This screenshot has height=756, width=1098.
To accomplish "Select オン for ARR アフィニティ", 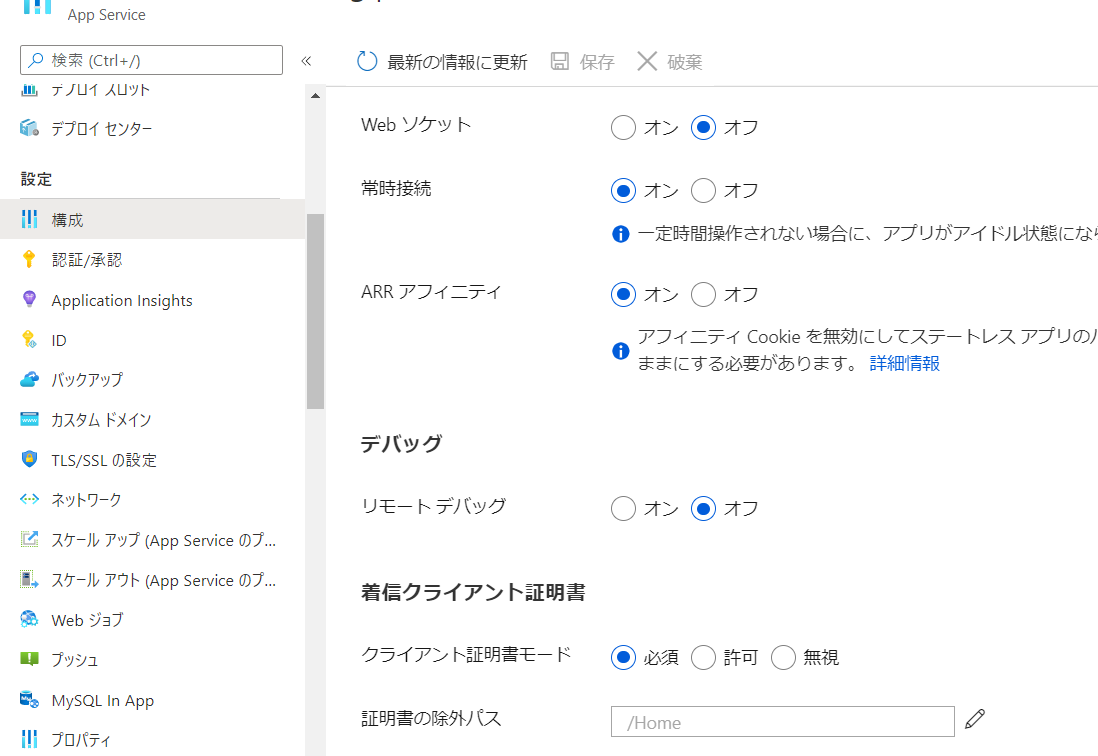I will pyautogui.click(x=623, y=295).
